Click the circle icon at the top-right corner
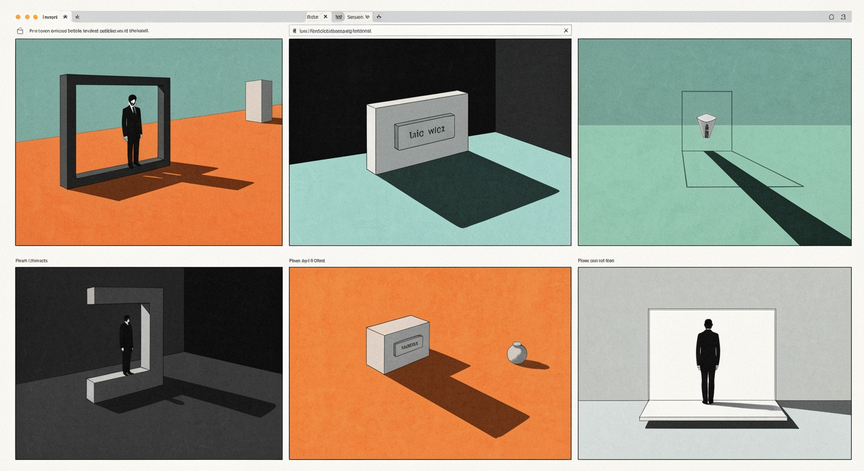The width and height of the screenshot is (864, 471). click(x=831, y=17)
